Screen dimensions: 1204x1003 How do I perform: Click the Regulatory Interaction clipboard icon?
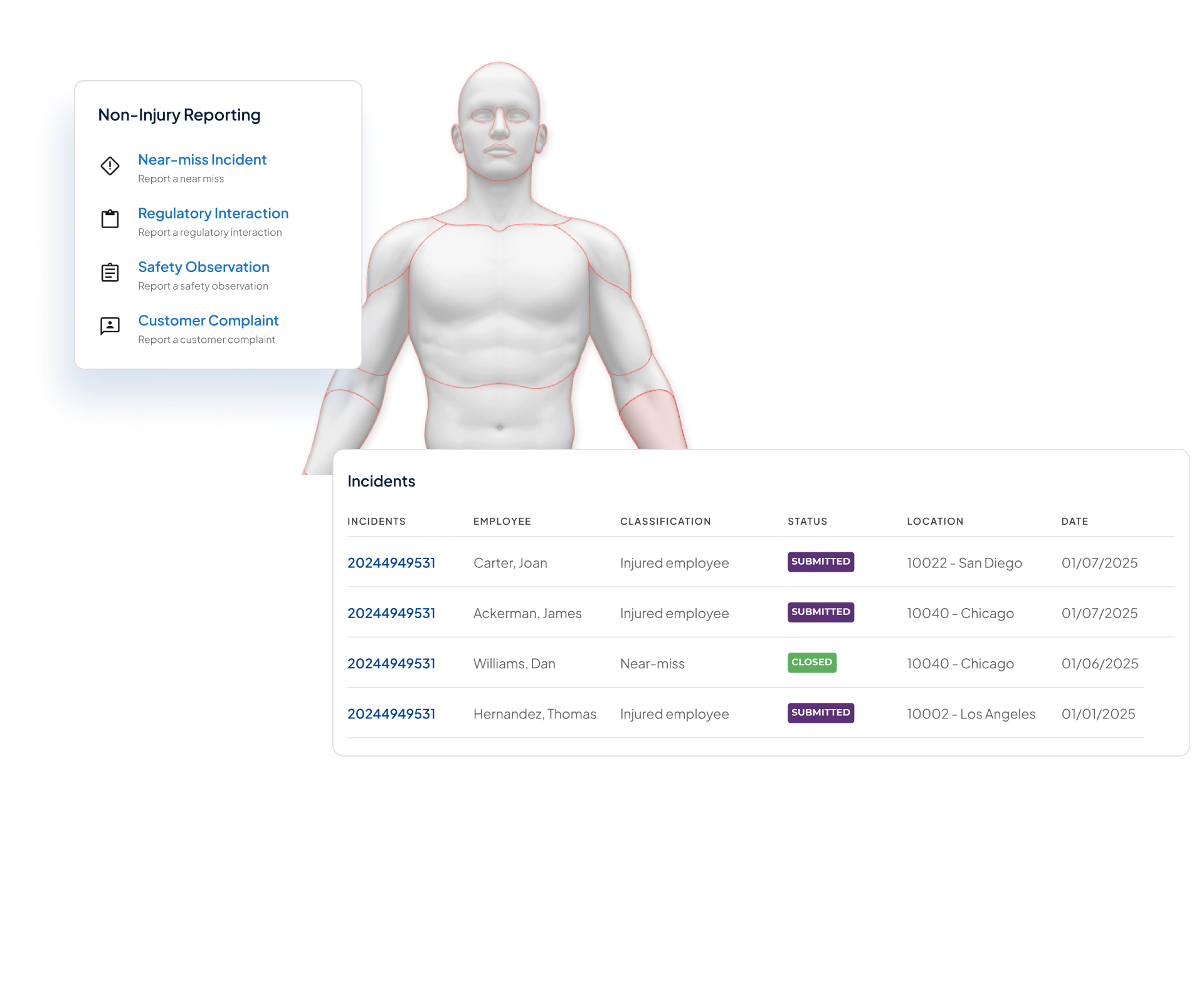click(x=110, y=219)
